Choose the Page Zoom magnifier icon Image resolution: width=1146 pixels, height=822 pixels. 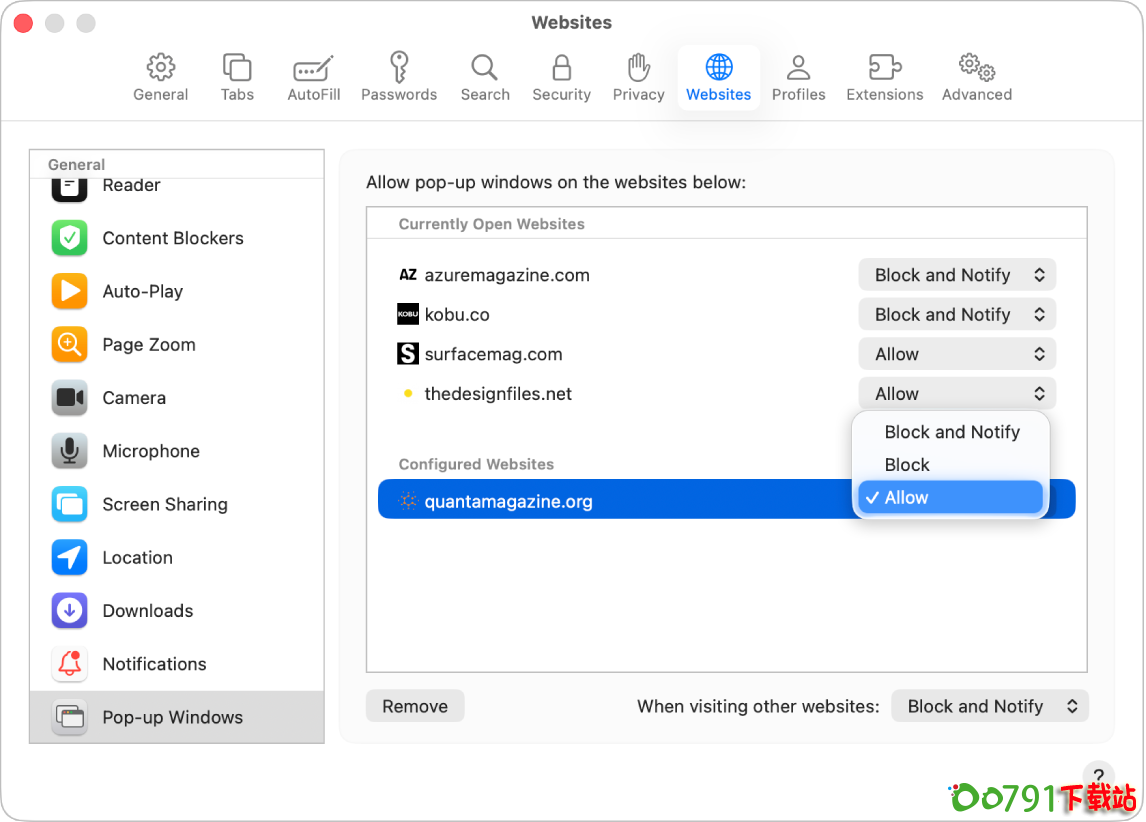click(70, 345)
